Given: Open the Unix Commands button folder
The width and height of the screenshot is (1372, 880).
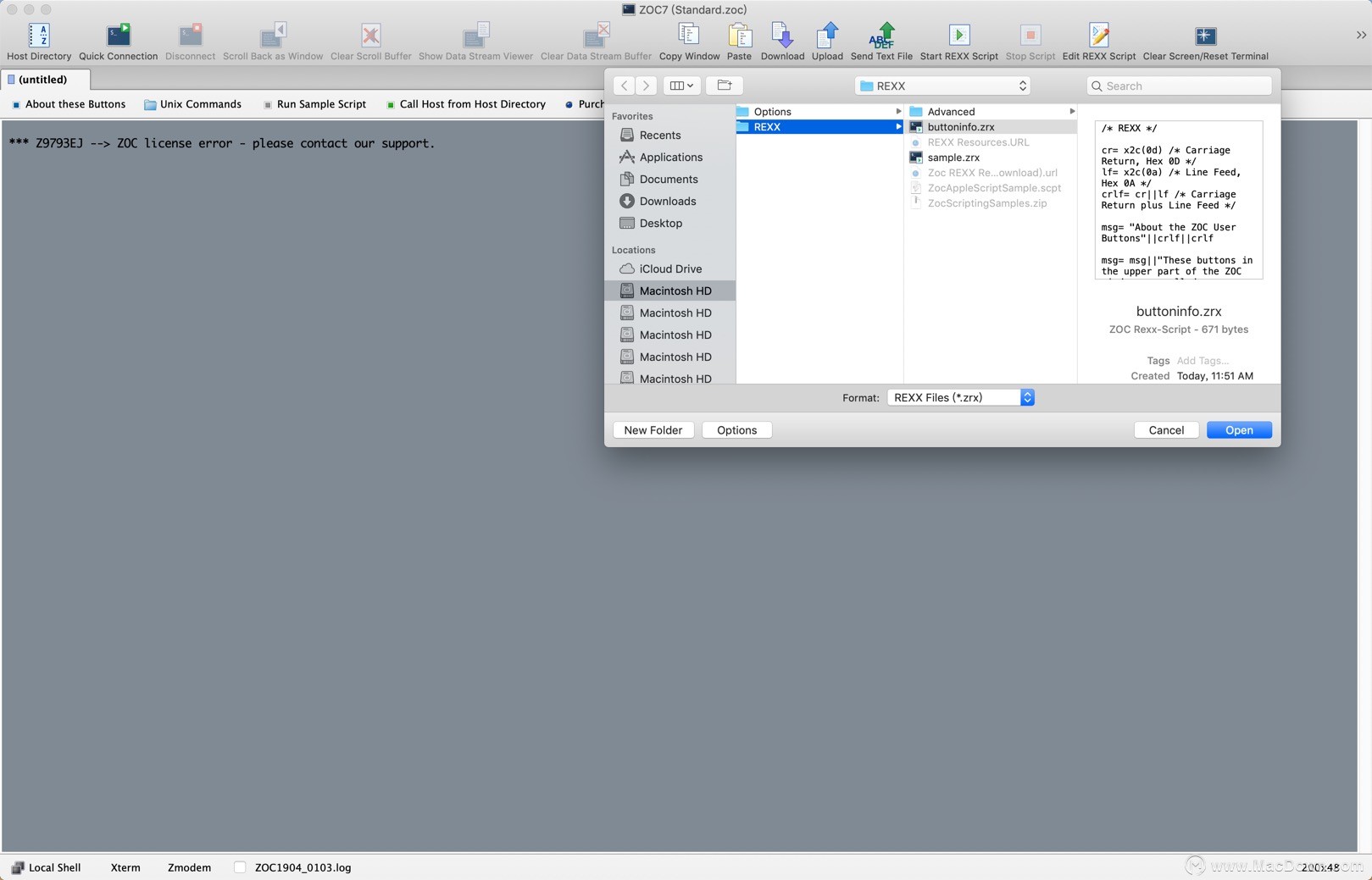Looking at the screenshot, I should pyautogui.click(x=192, y=104).
